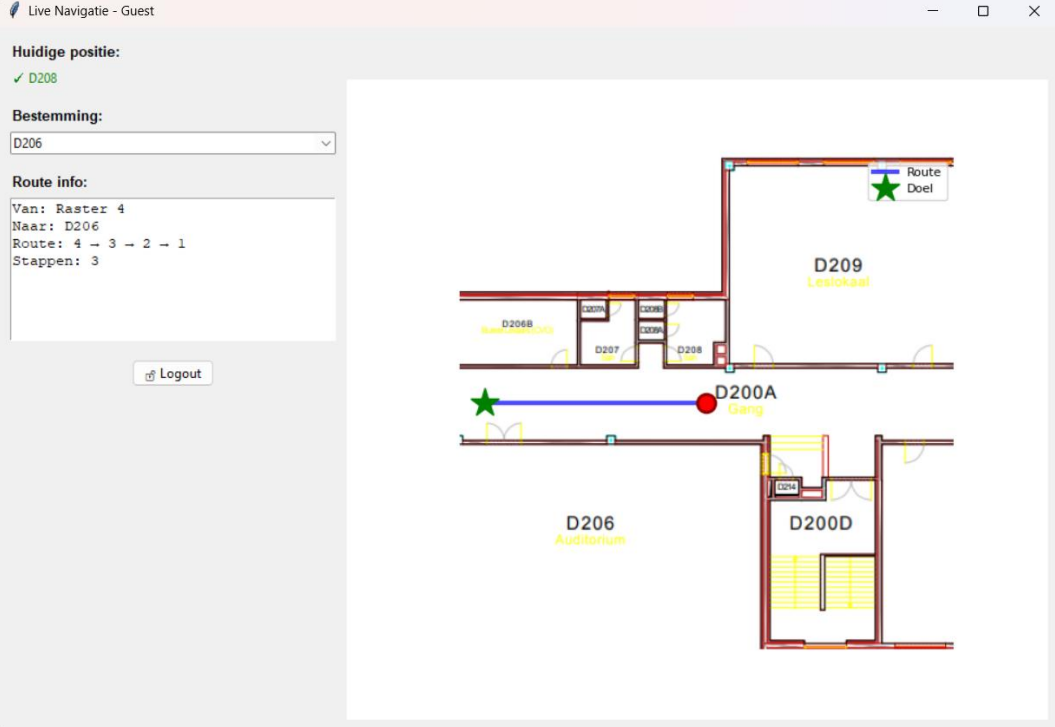The height and width of the screenshot is (727, 1055).
Task: Click the "Live Navigatie - Guest" window title
Action: pyautogui.click(x=91, y=11)
